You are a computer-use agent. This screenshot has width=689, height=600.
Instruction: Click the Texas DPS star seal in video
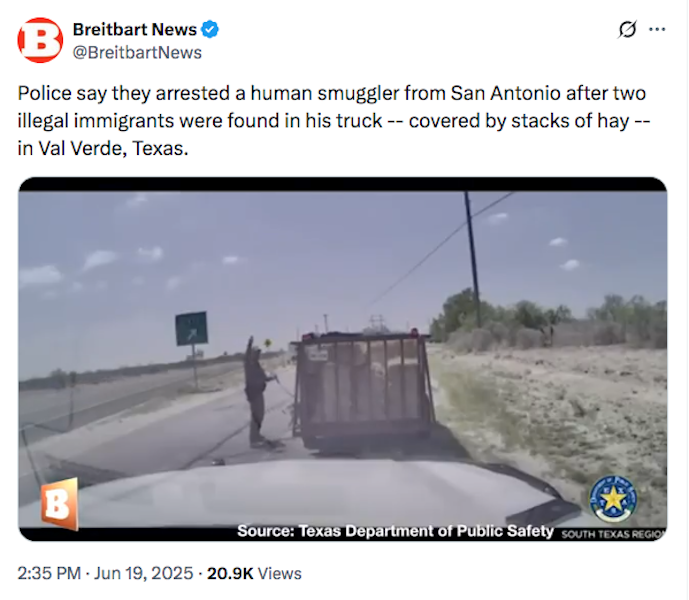pos(613,498)
